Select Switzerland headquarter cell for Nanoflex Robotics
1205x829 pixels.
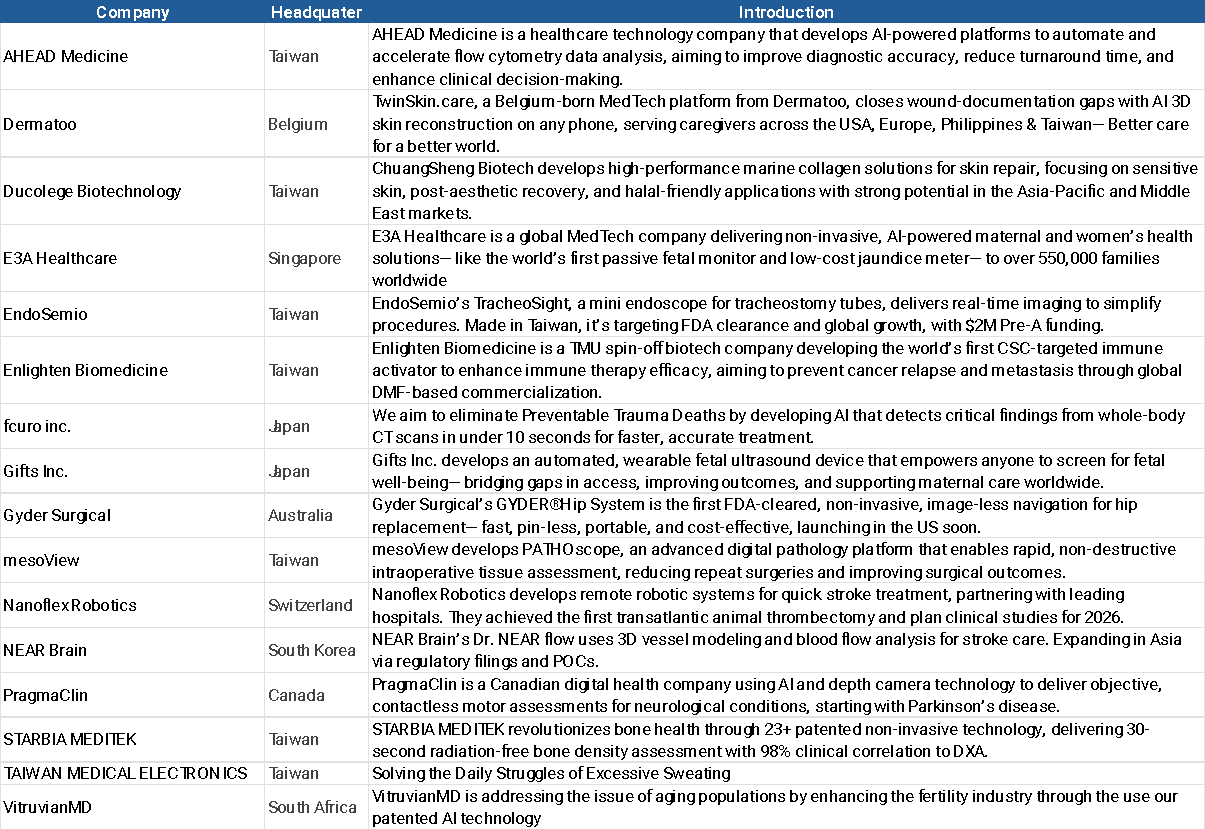(x=316, y=605)
